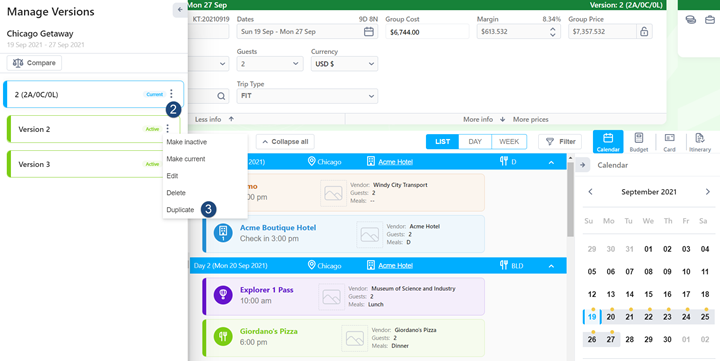This screenshot has height=361, width=720.
Task: Collapse the Manage Versions panel arrow
Action: pos(180,10)
